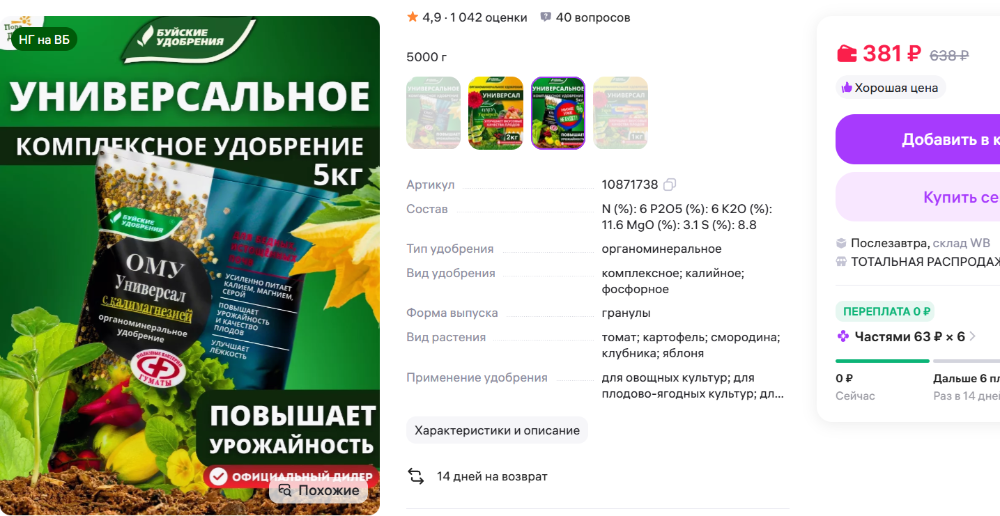Click the return arrows icon
The image size is (1000, 516).
[x=416, y=476]
